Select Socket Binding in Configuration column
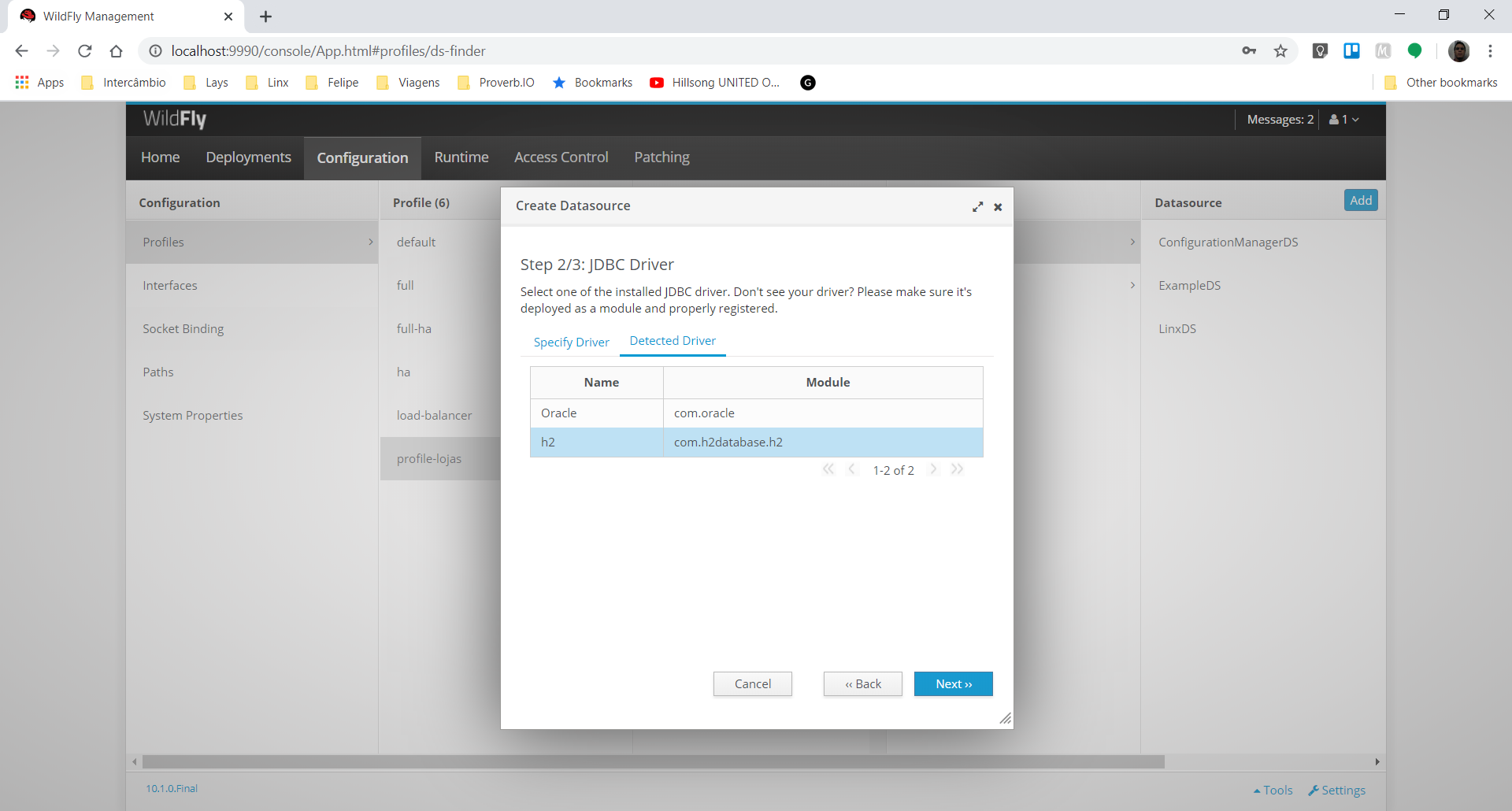 click(x=252, y=329)
